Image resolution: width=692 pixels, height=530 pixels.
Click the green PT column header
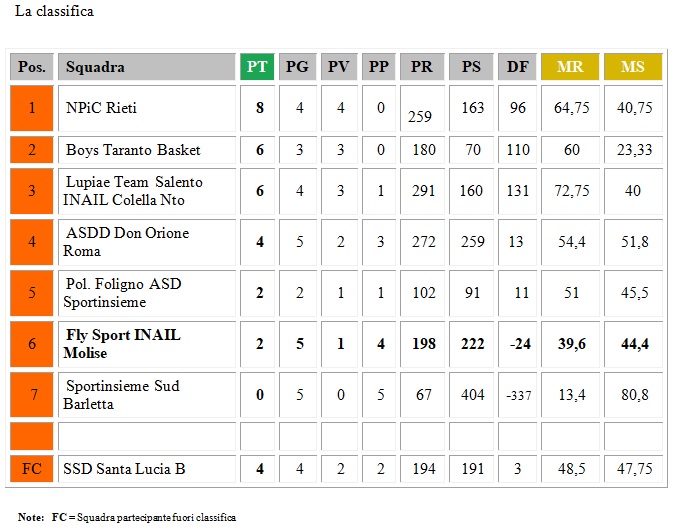(257, 67)
